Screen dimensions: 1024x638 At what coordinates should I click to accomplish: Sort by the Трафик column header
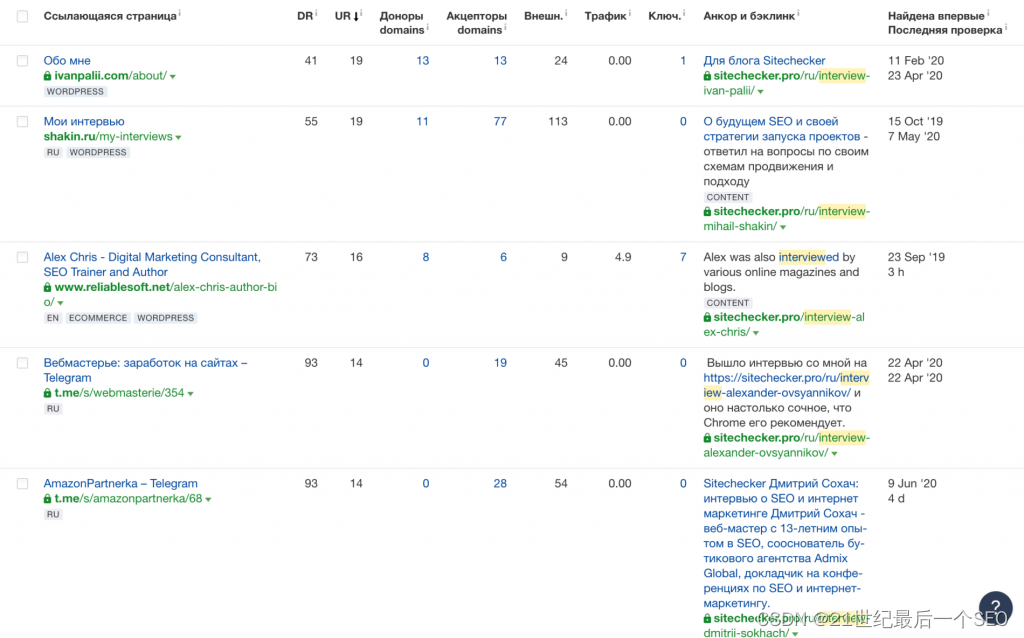pos(605,16)
